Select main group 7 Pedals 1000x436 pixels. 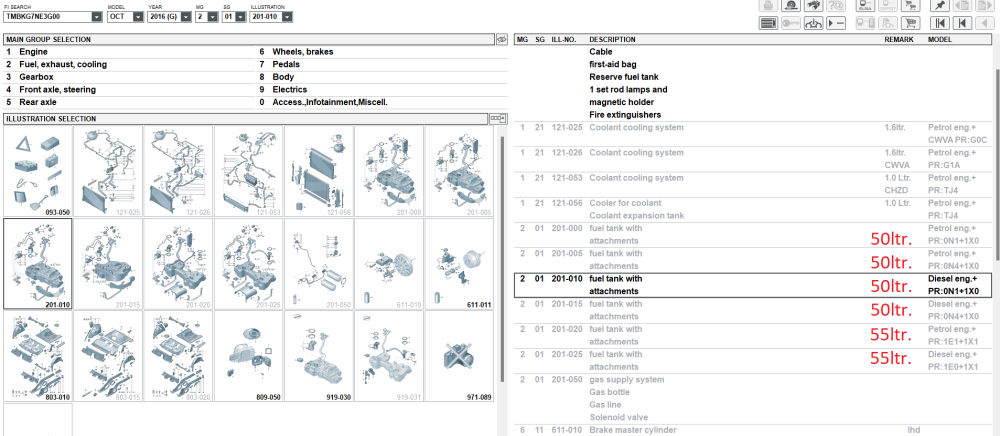(x=382, y=64)
